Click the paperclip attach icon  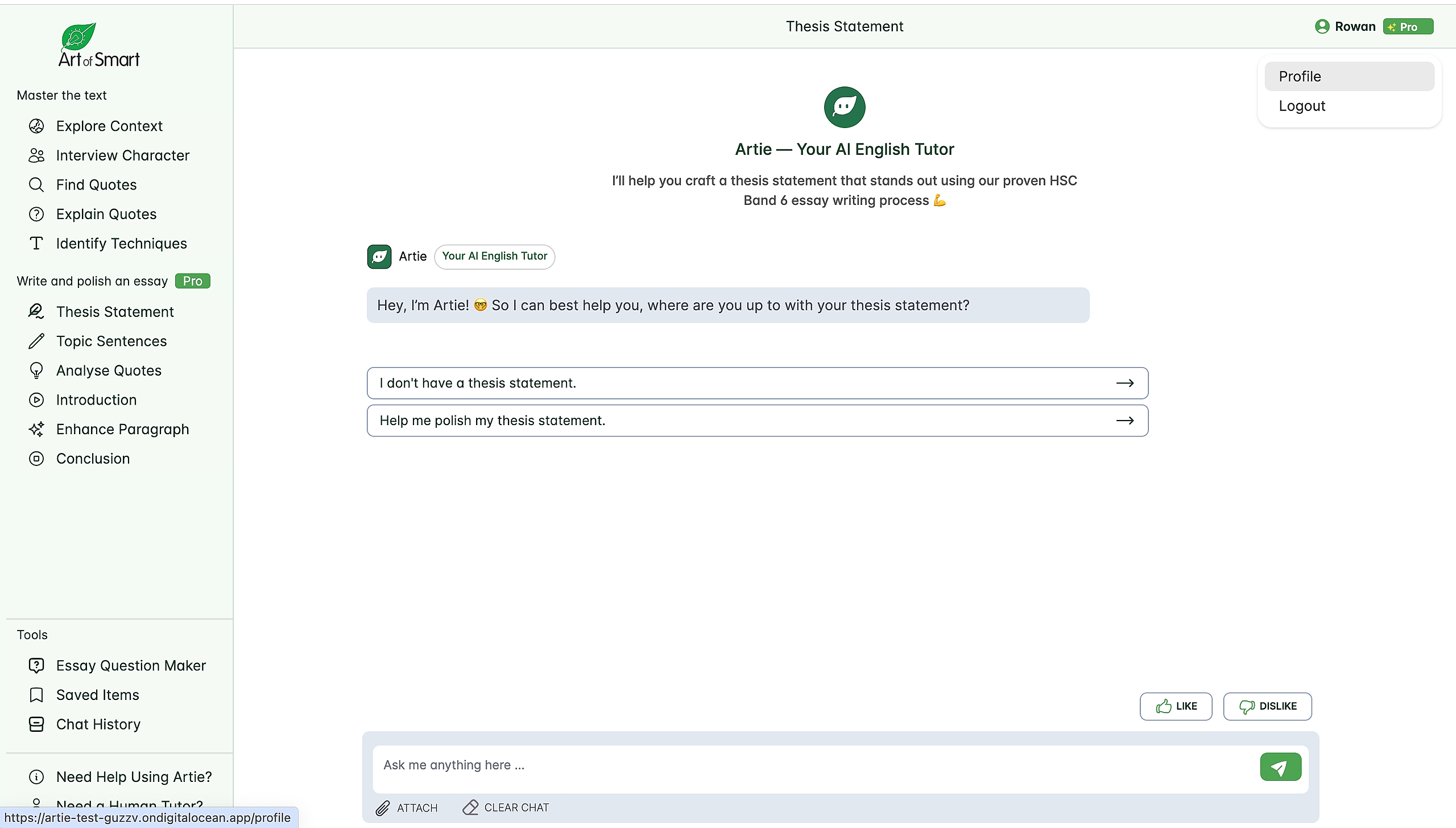[383, 808]
